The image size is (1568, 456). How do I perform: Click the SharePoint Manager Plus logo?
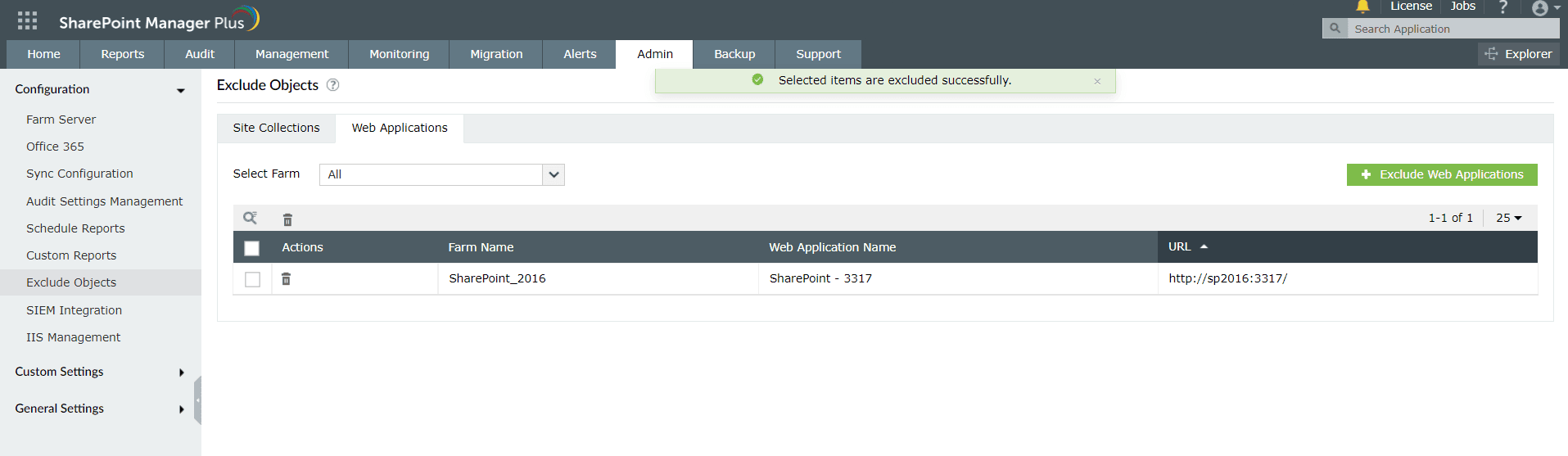[x=159, y=20]
